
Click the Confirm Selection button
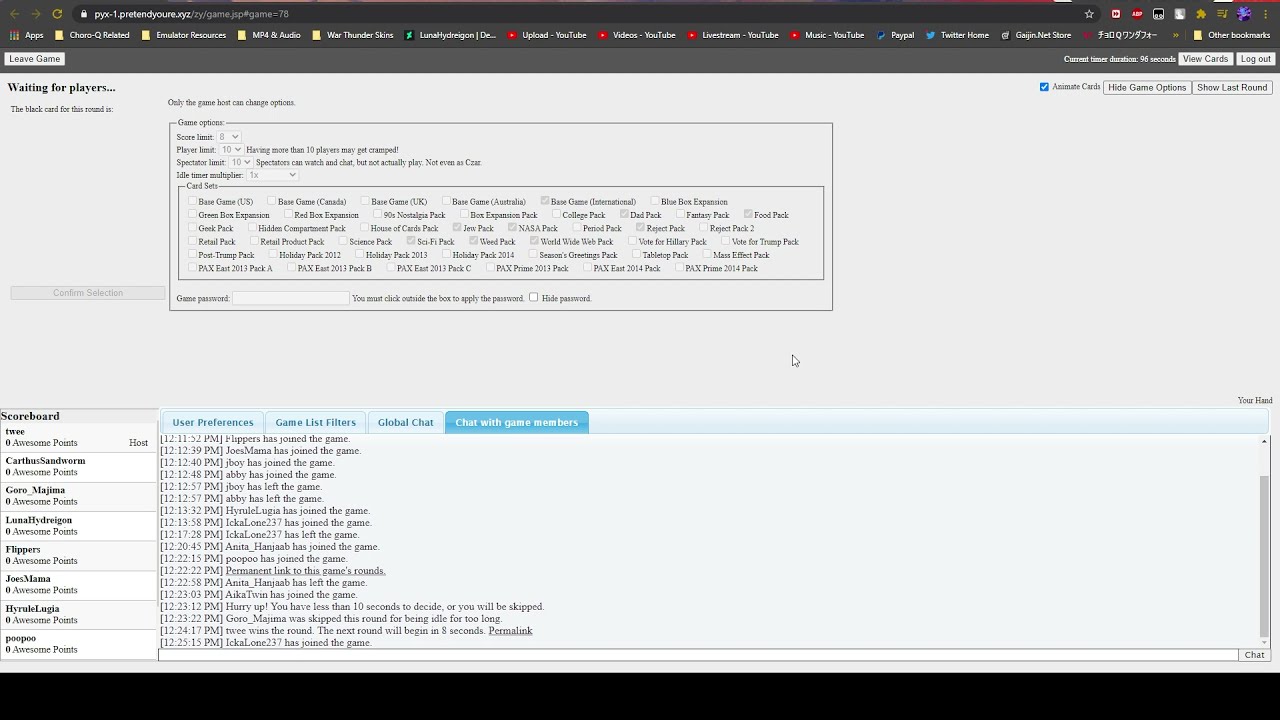(x=88, y=293)
